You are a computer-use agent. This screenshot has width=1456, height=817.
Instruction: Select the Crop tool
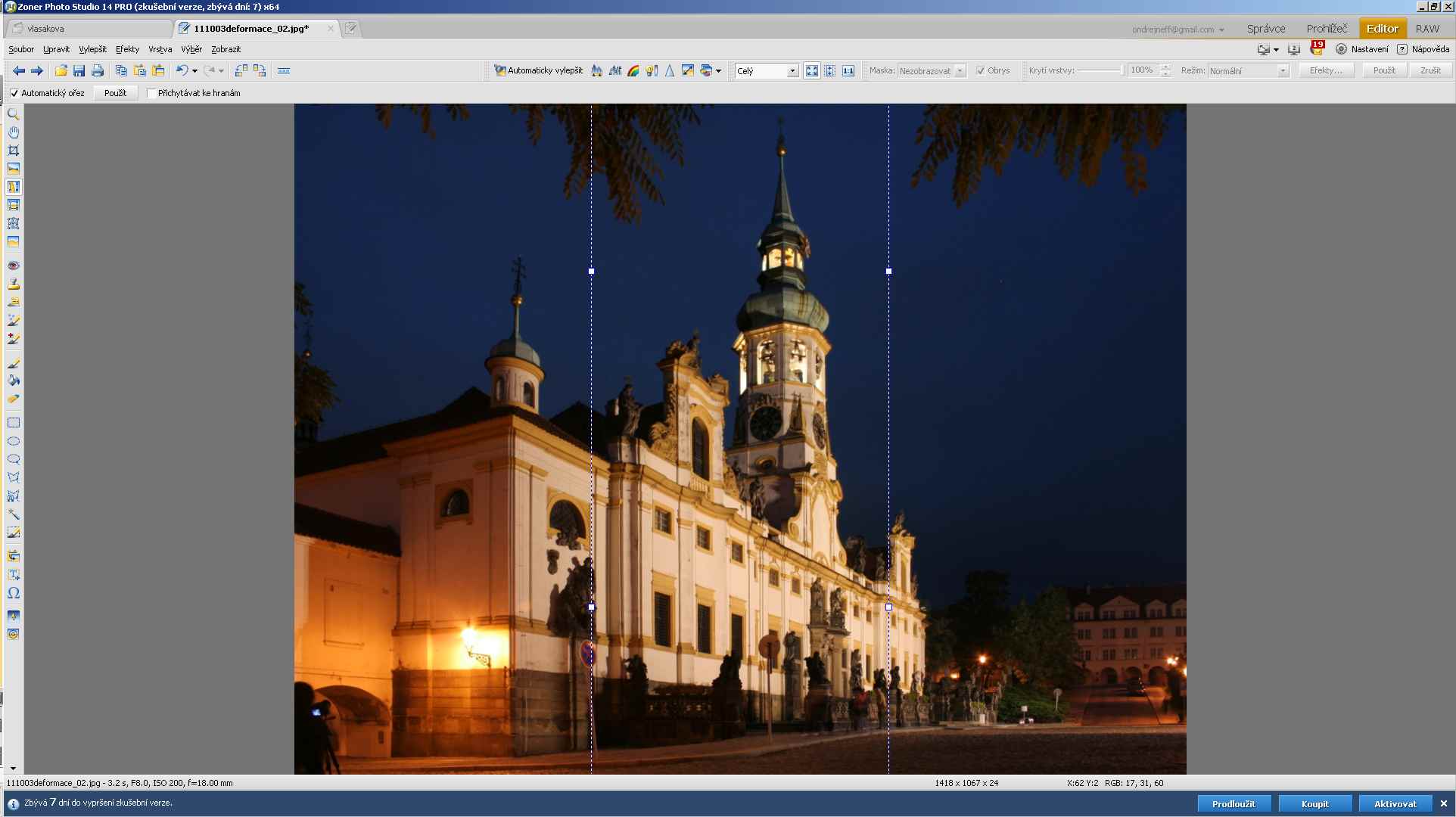pyautogui.click(x=14, y=151)
